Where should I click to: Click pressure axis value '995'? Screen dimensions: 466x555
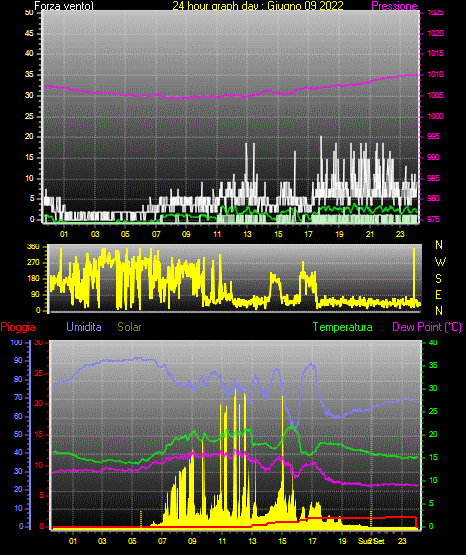(x=433, y=136)
